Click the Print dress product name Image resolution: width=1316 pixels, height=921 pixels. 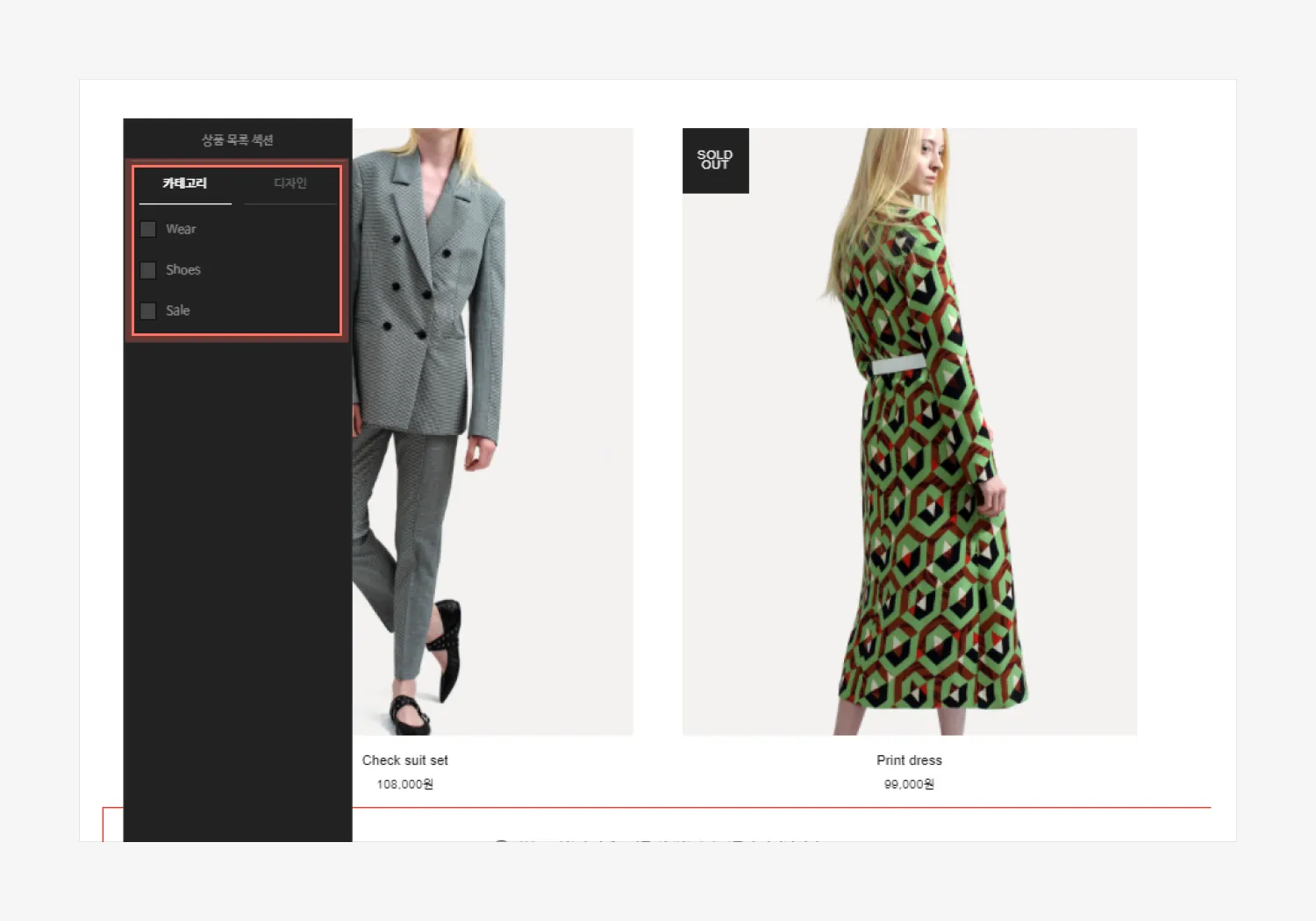click(x=909, y=760)
